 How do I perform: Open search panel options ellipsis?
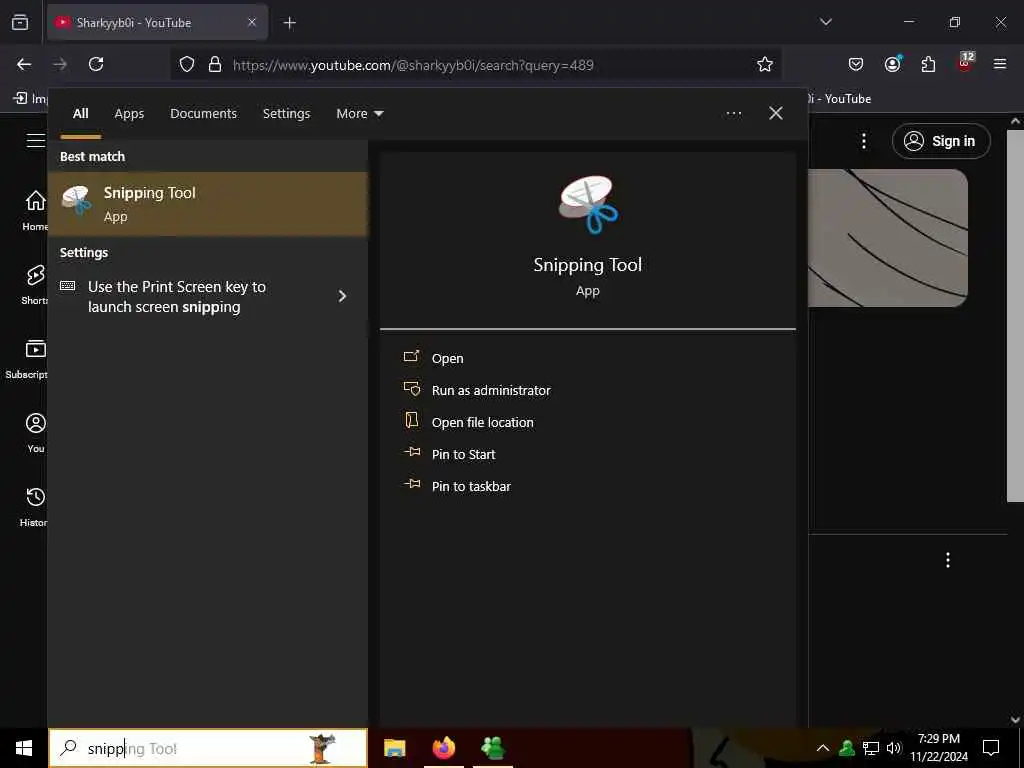733,114
